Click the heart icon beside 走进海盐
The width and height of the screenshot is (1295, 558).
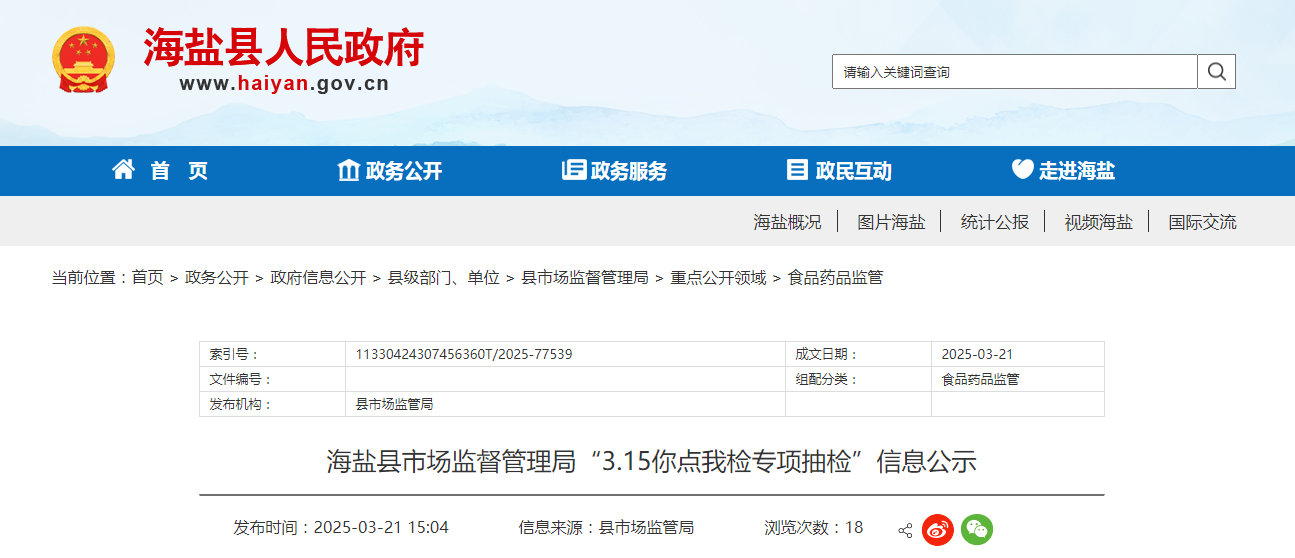pyautogui.click(x=1022, y=169)
